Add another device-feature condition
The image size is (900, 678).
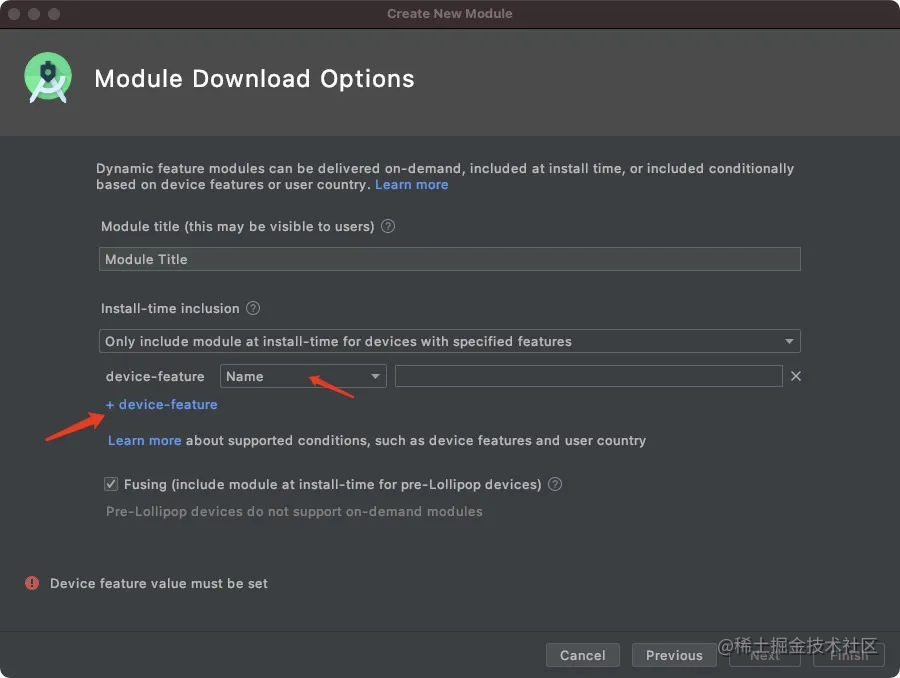pyautogui.click(x=162, y=404)
